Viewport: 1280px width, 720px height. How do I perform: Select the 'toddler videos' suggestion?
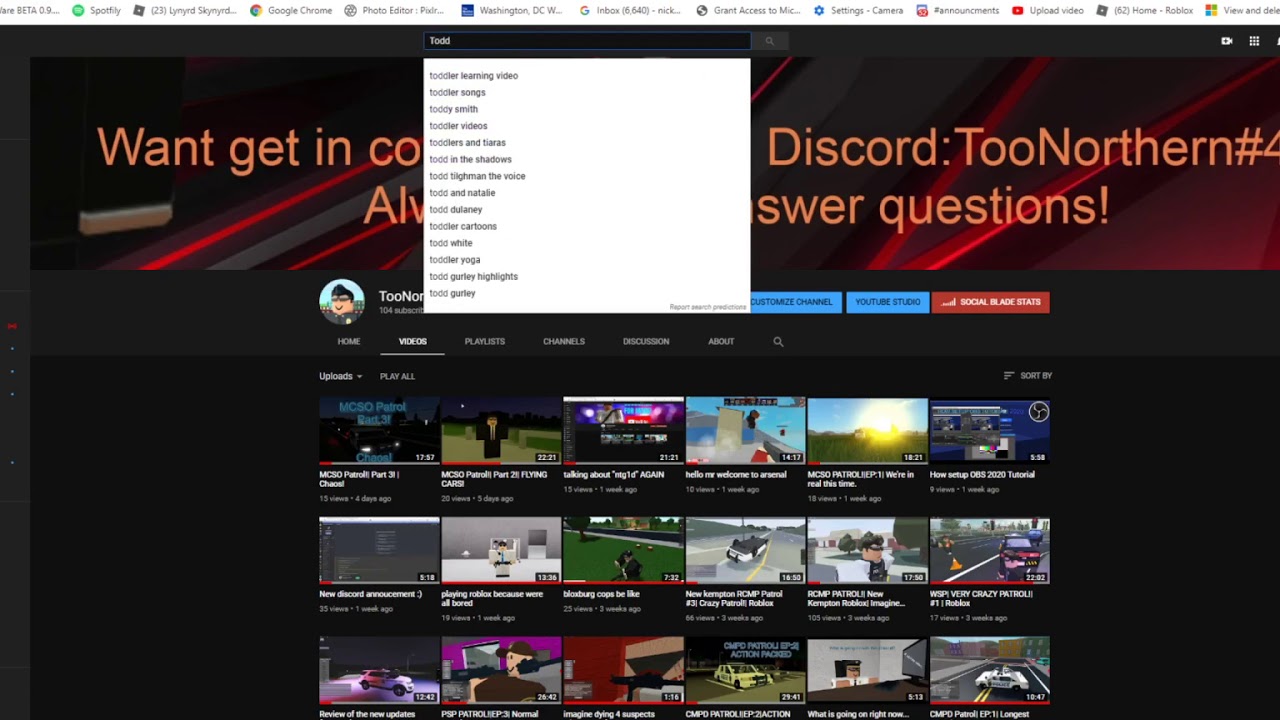pyautogui.click(x=587, y=126)
